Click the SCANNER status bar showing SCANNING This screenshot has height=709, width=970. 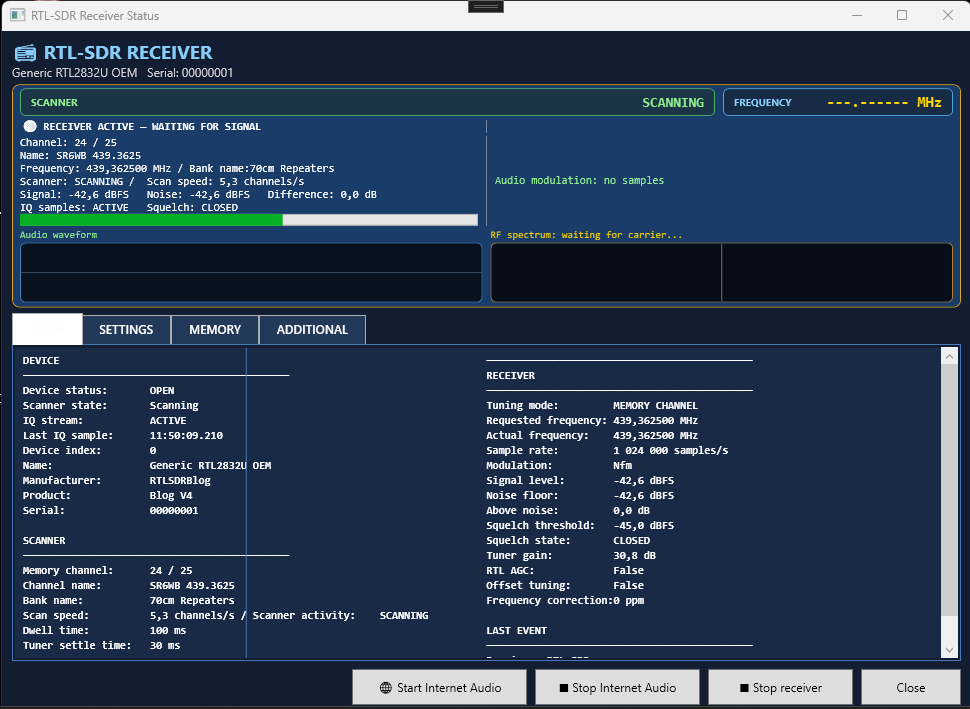(x=367, y=103)
